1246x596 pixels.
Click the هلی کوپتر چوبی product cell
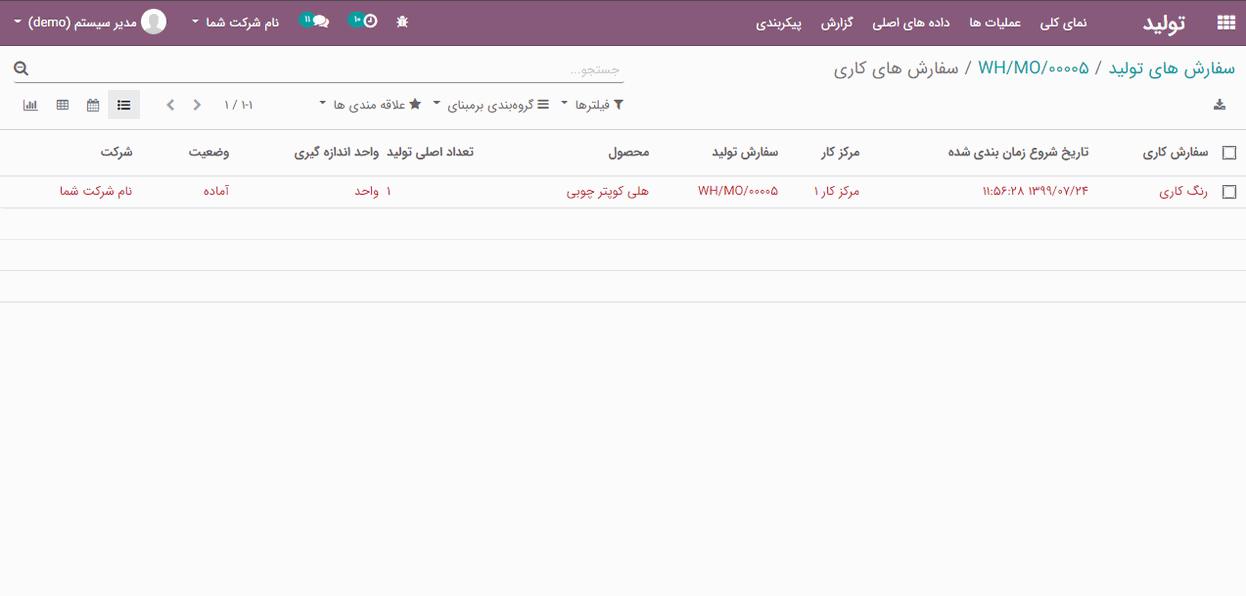[x=608, y=191]
